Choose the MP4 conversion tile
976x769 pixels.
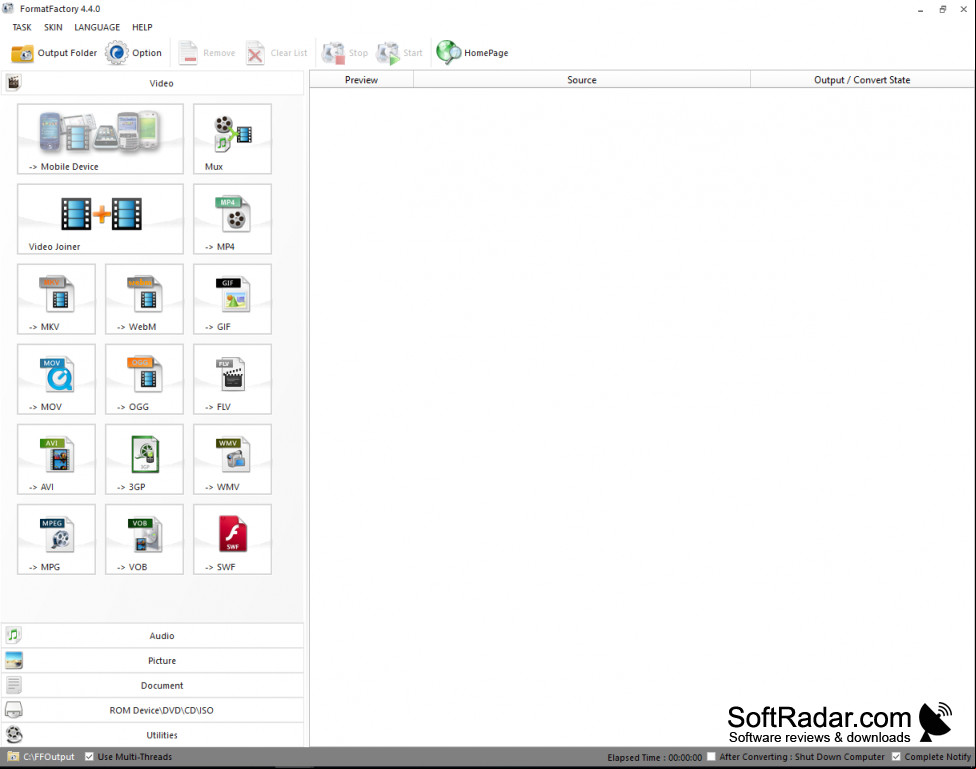[232, 219]
